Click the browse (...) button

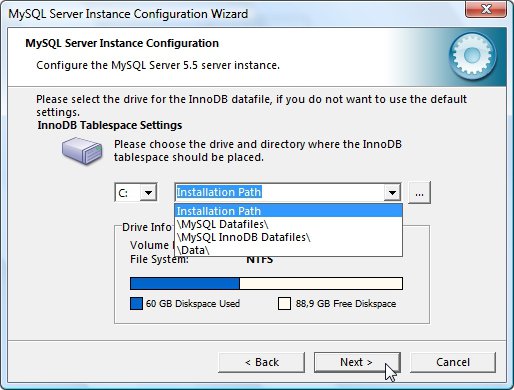420,193
